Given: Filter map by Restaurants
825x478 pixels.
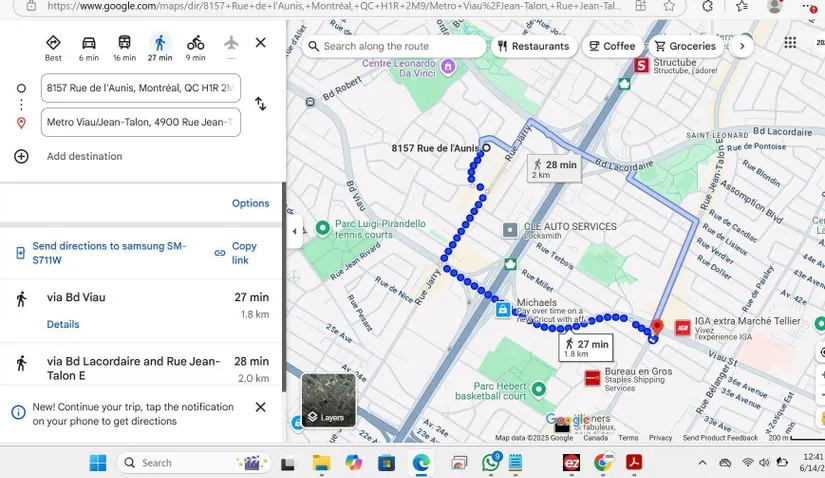Looking at the screenshot, I should 534,46.
